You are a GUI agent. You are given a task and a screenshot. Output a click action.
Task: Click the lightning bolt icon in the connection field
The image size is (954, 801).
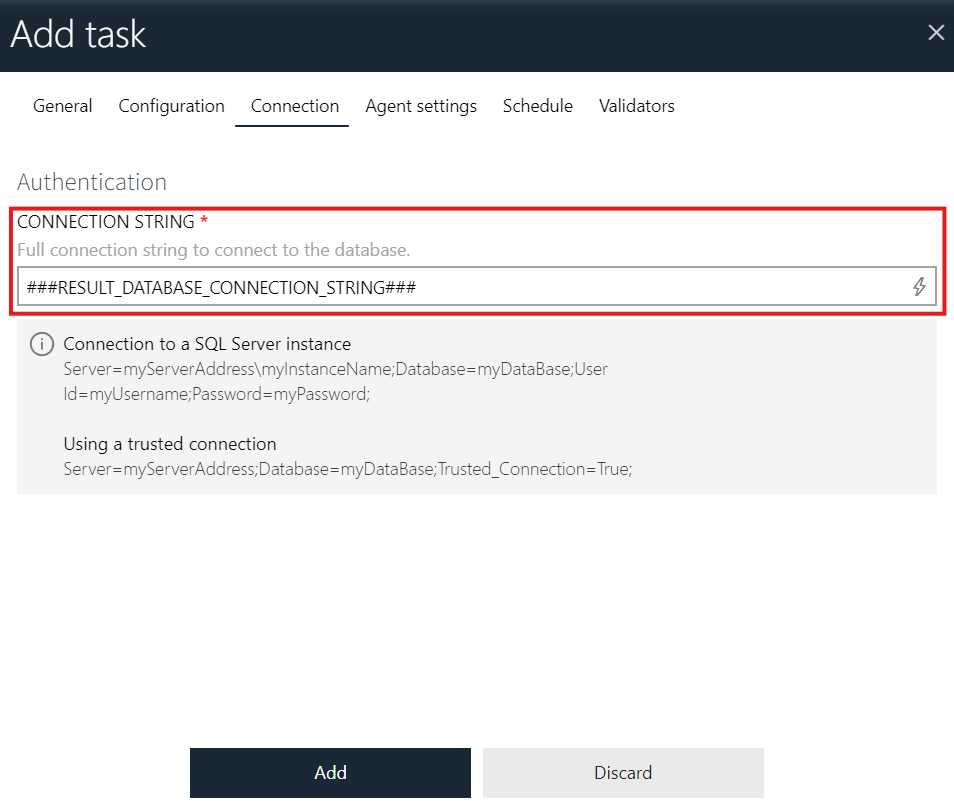pos(919,287)
